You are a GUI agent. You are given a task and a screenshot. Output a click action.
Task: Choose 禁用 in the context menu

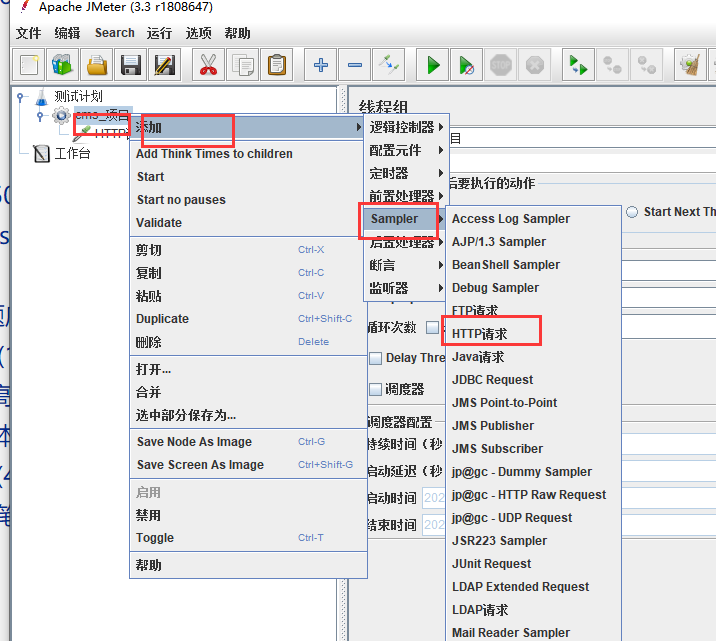tap(248, 515)
